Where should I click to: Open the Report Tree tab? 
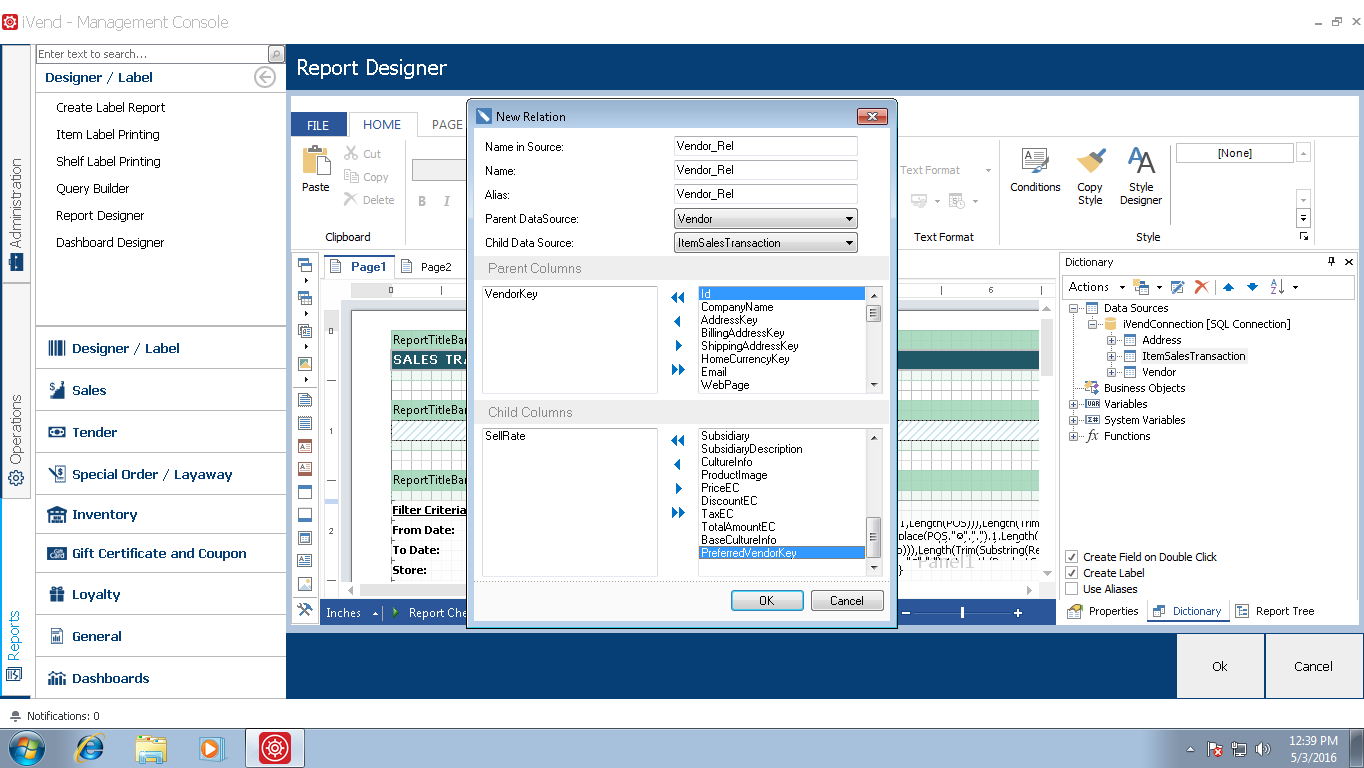1275,611
